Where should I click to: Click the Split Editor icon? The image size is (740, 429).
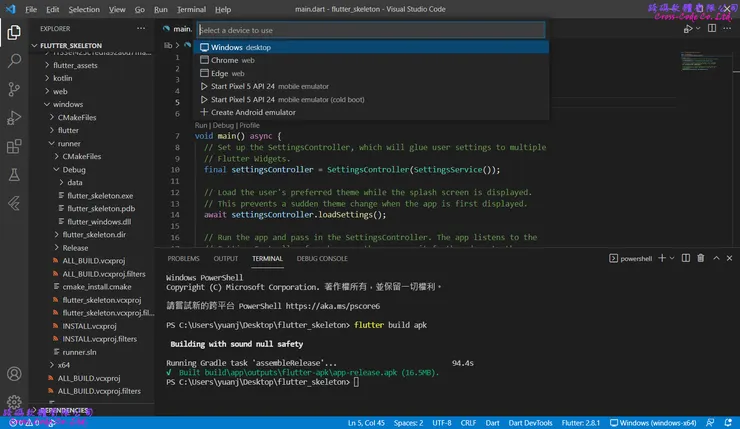(x=712, y=28)
